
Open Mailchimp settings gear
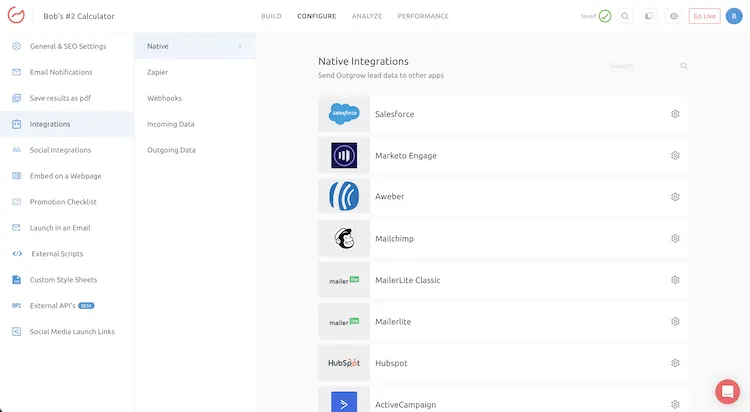click(x=675, y=238)
